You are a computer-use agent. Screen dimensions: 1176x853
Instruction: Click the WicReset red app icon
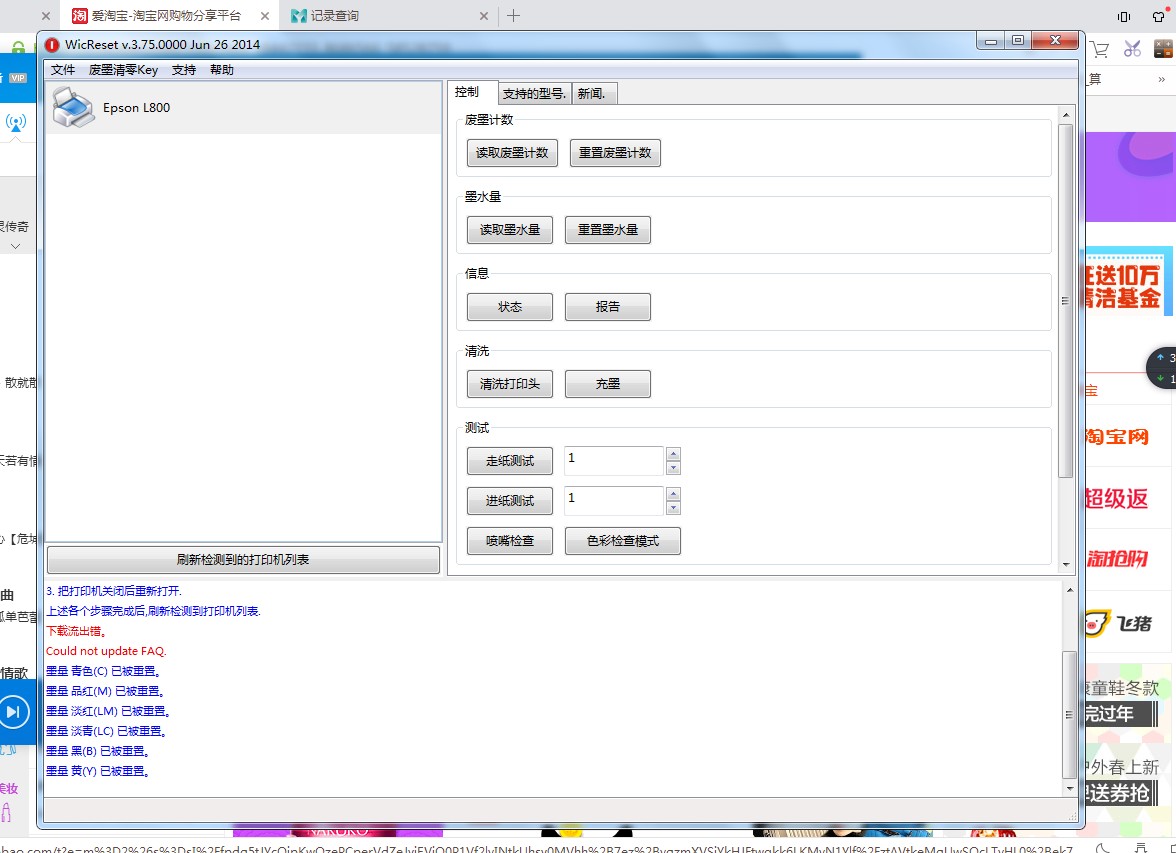[x=52, y=44]
